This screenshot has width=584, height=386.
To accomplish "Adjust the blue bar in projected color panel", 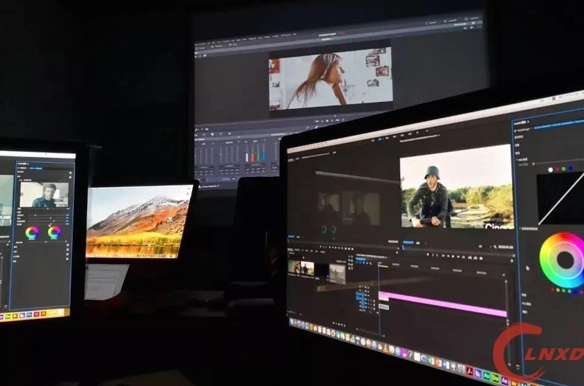I will click(263, 156).
